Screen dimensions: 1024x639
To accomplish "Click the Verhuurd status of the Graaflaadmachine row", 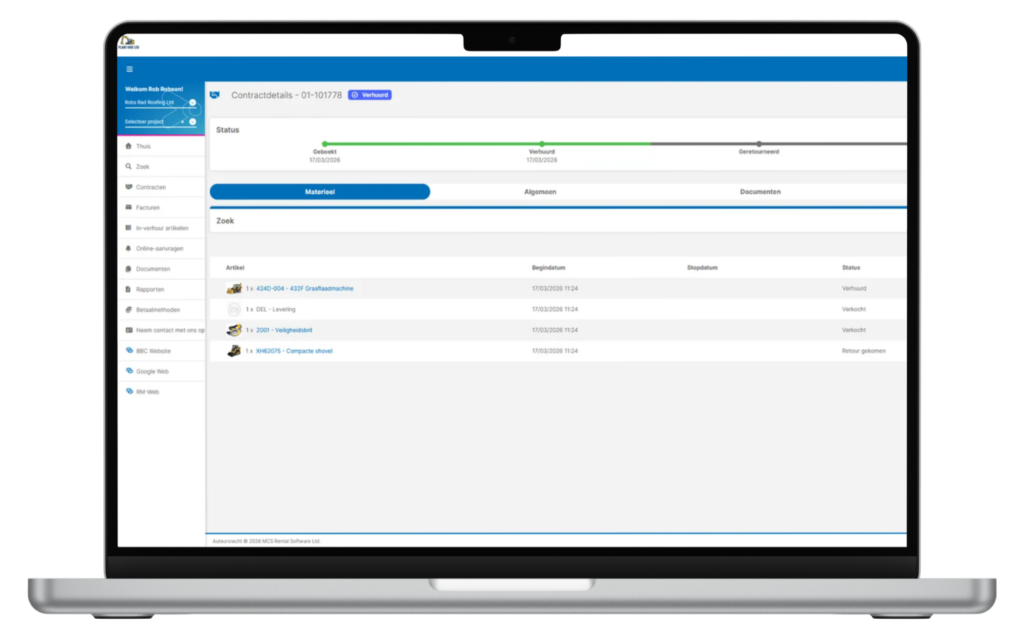I will [x=854, y=288].
